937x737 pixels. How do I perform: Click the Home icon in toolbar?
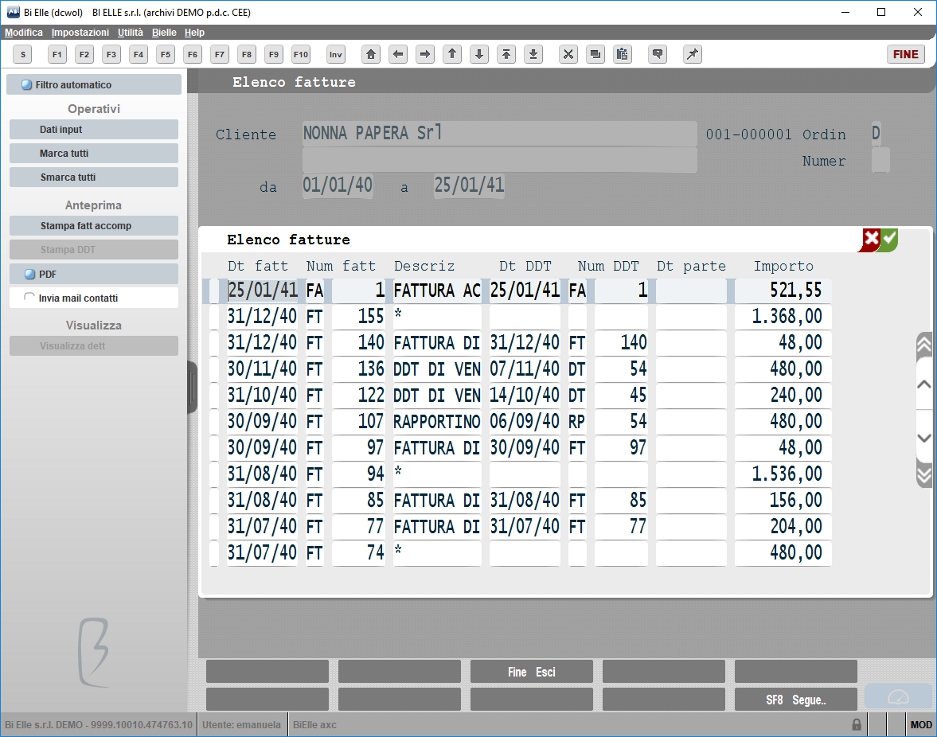371,54
